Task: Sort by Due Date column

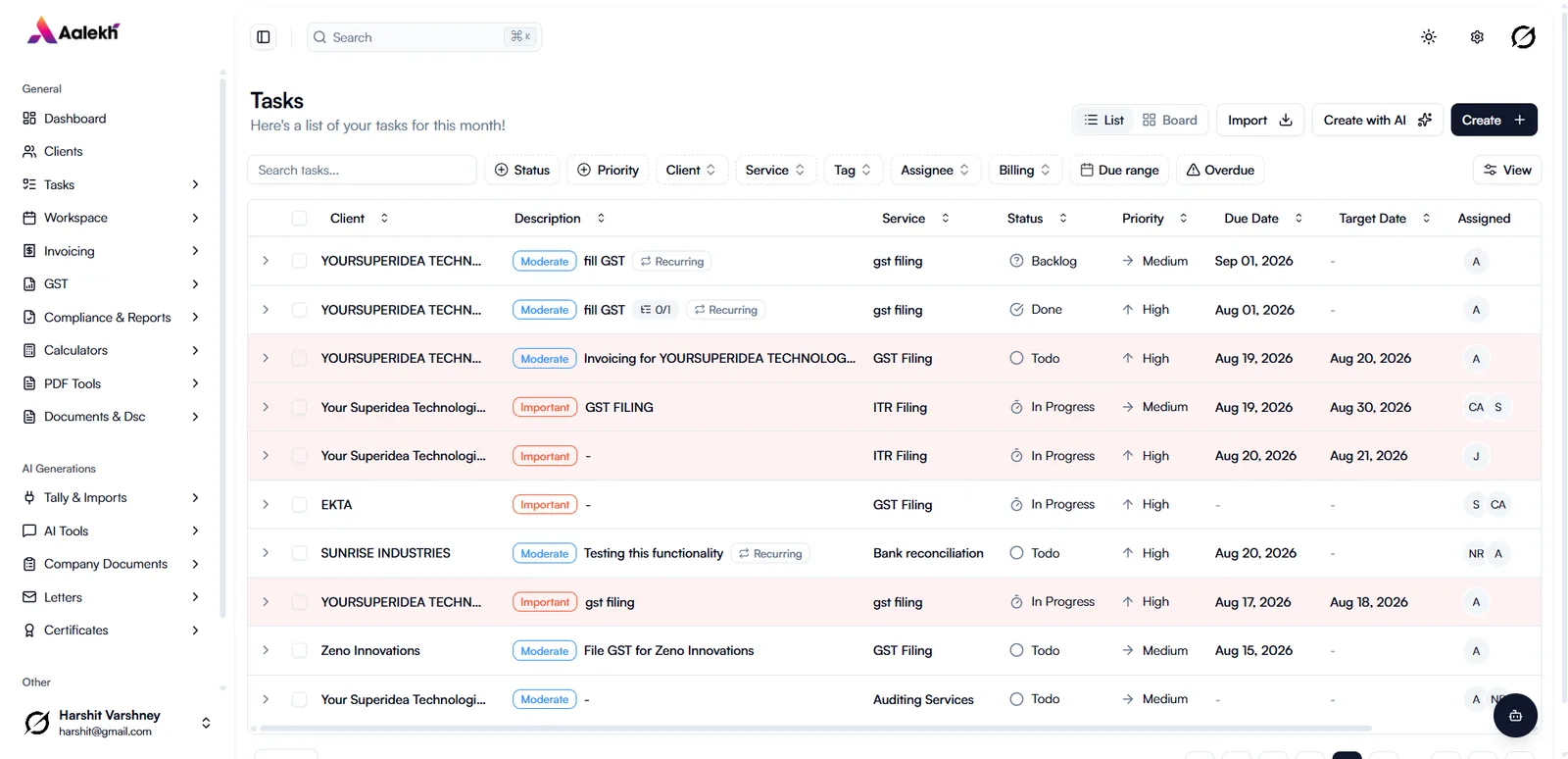Action: pos(1263,219)
